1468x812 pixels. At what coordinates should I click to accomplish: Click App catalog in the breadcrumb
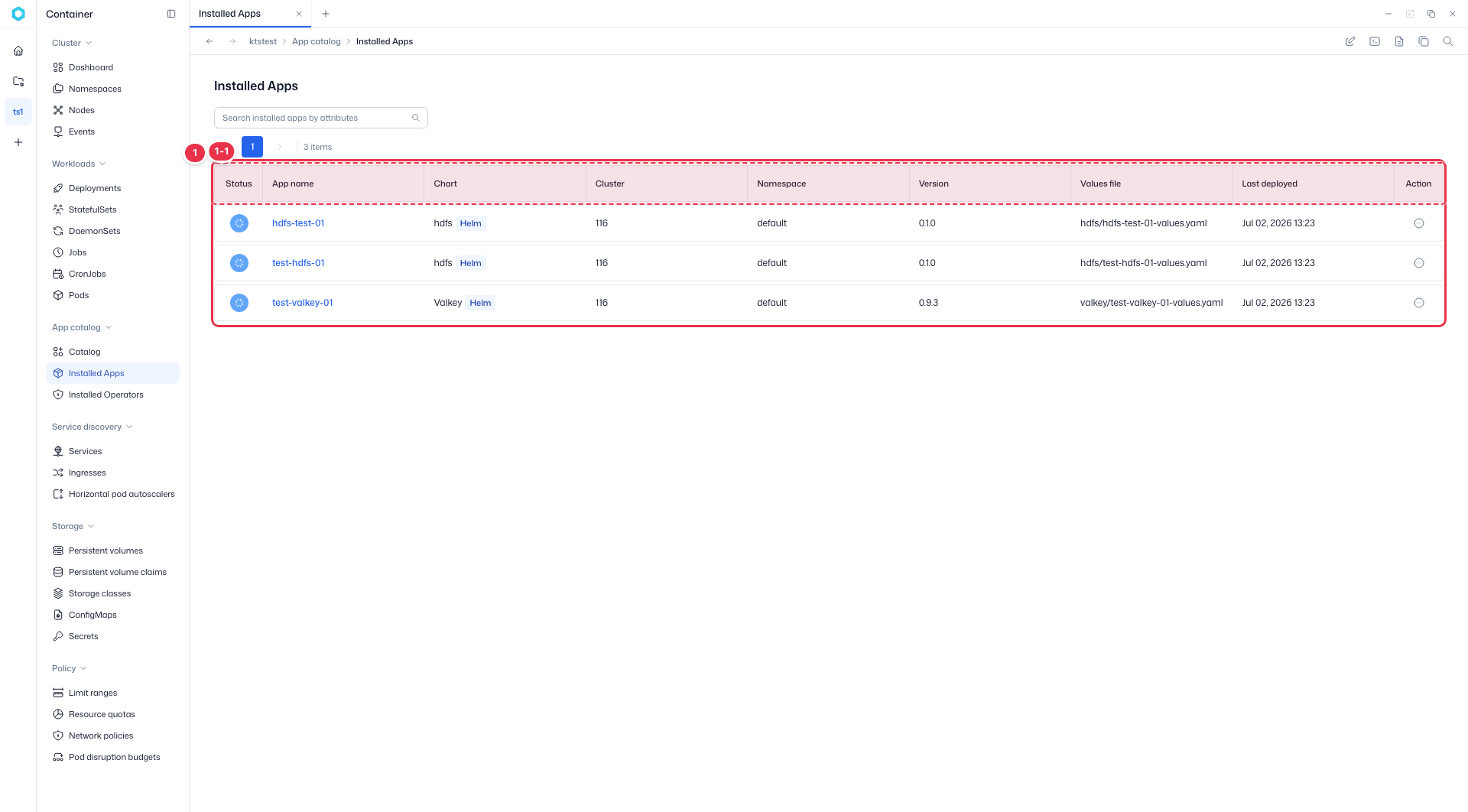pyautogui.click(x=317, y=41)
